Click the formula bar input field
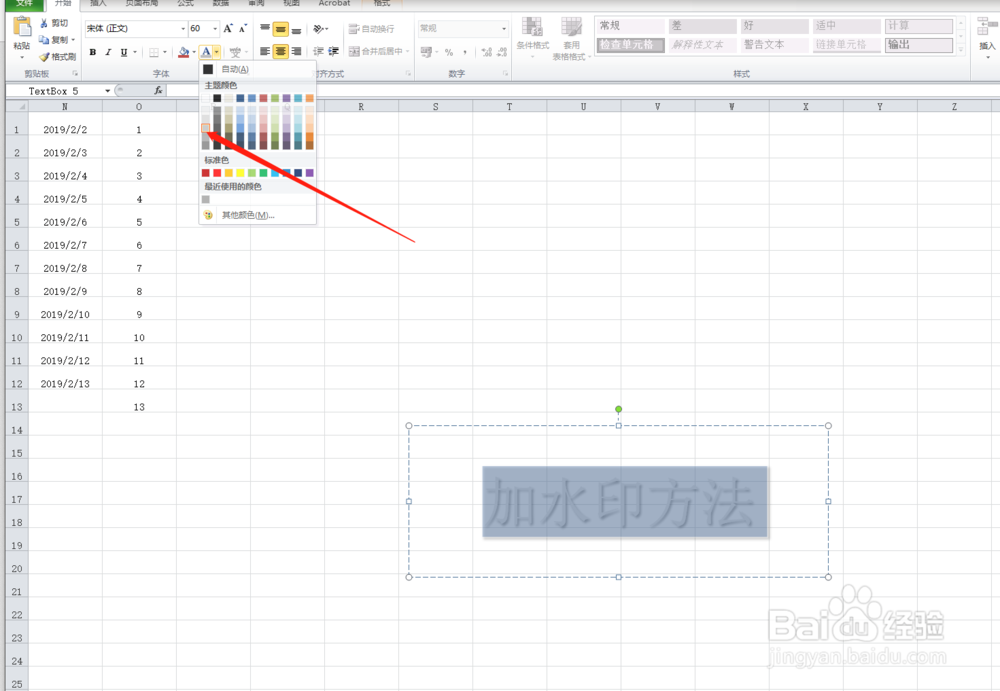Image resolution: width=1000 pixels, height=691 pixels. [582, 91]
